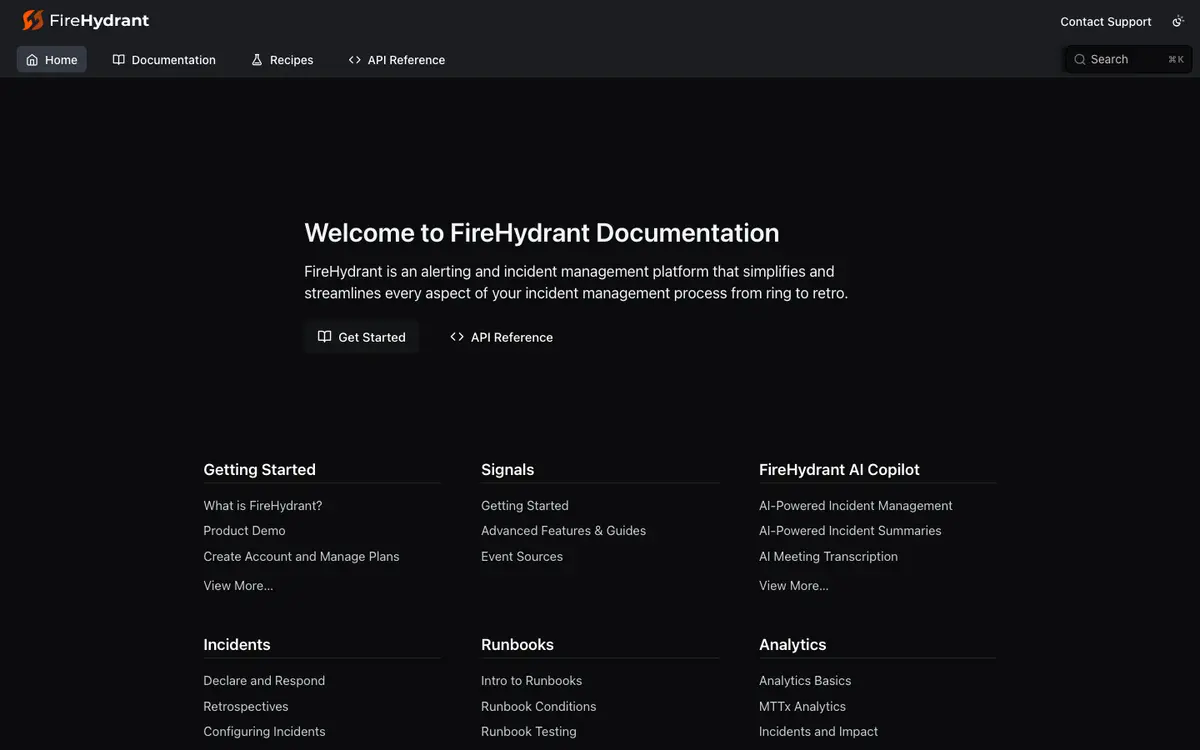Open Advanced Features & Guides link
This screenshot has height=750, width=1200.
point(564,531)
